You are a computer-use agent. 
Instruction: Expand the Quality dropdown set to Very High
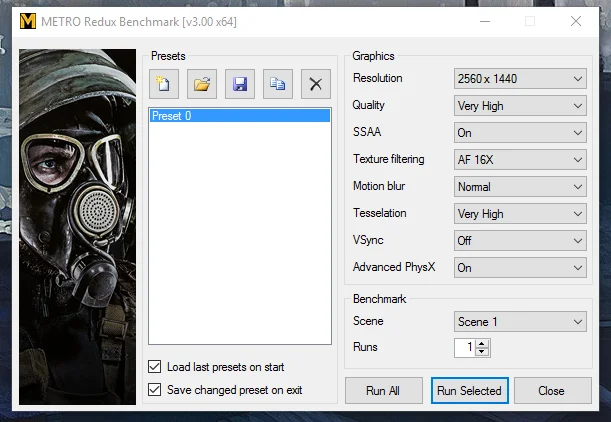(520, 106)
